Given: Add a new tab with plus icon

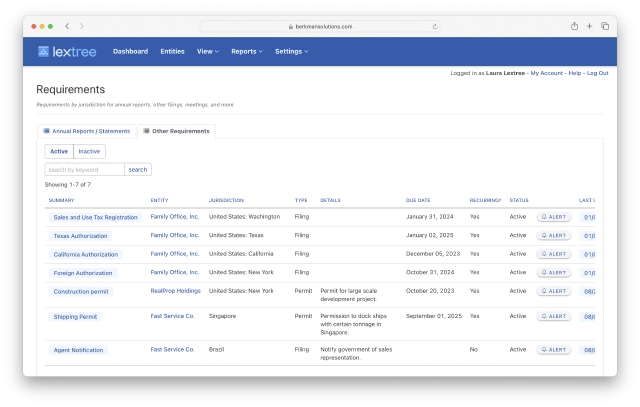Looking at the screenshot, I should click(x=589, y=26).
